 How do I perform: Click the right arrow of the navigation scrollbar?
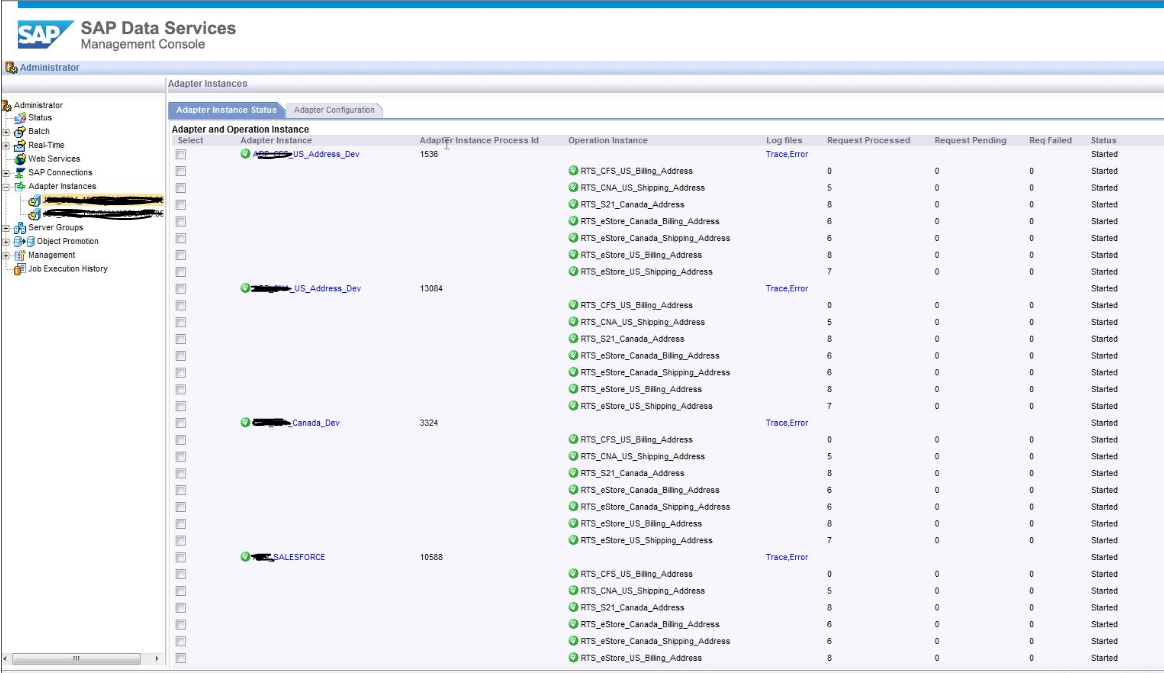(x=157, y=659)
